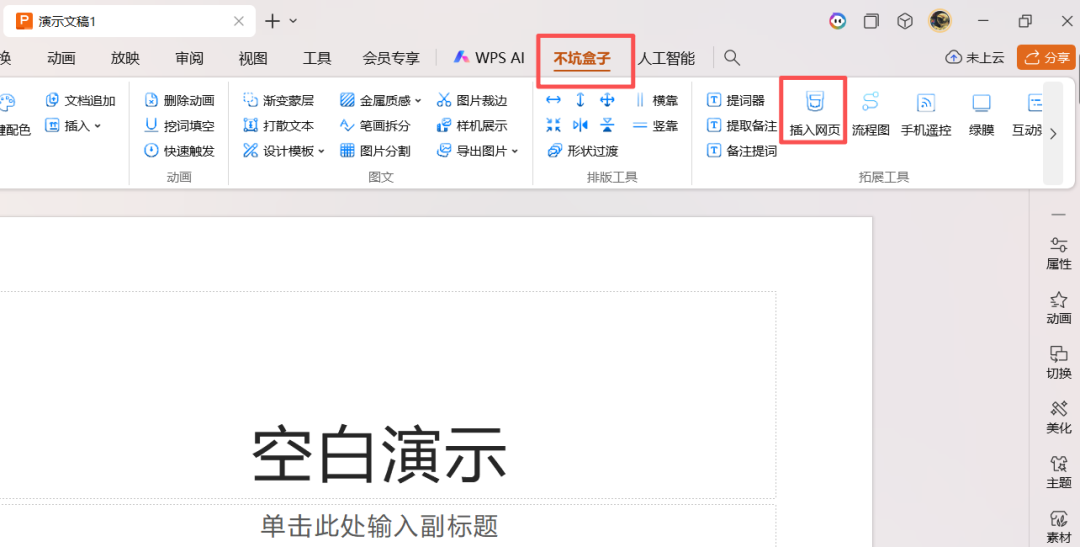Add a new tab with the plus button
Image resolution: width=1080 pixels, height=547 pixels.
click(x=273, y=21)
